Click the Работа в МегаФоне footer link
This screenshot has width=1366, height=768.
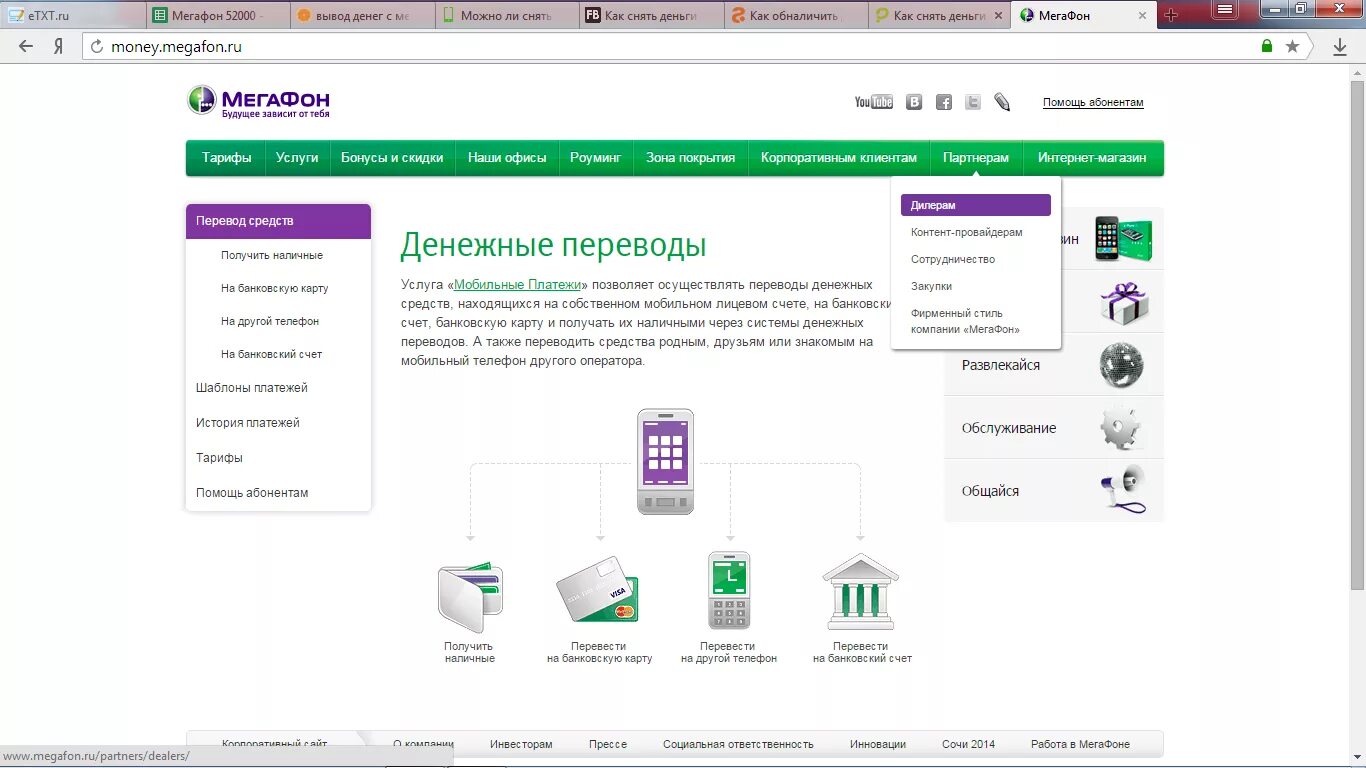(1080, 744)
